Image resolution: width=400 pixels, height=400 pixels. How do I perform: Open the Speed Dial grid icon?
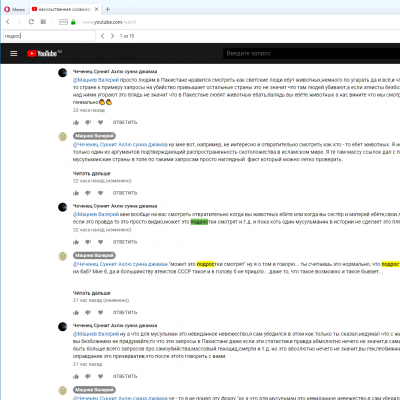pyautogui.click(x=43, y=22)
